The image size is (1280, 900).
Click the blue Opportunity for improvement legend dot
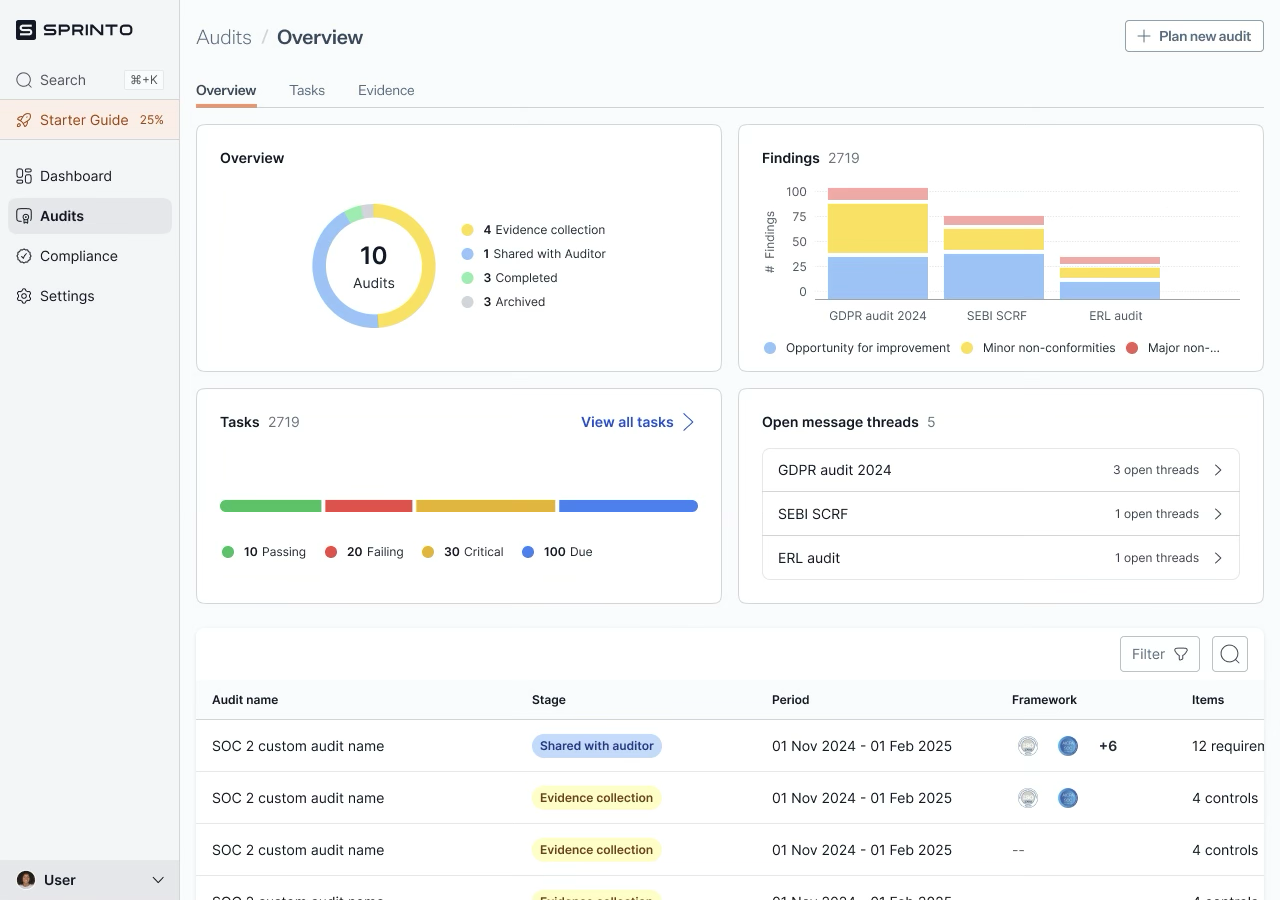(x=770, y=348)
